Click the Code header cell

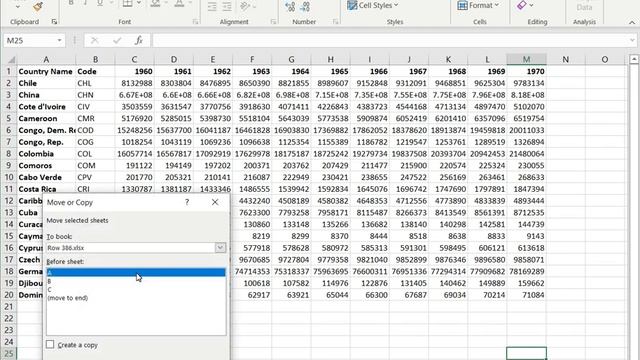(x=96, y=71)
